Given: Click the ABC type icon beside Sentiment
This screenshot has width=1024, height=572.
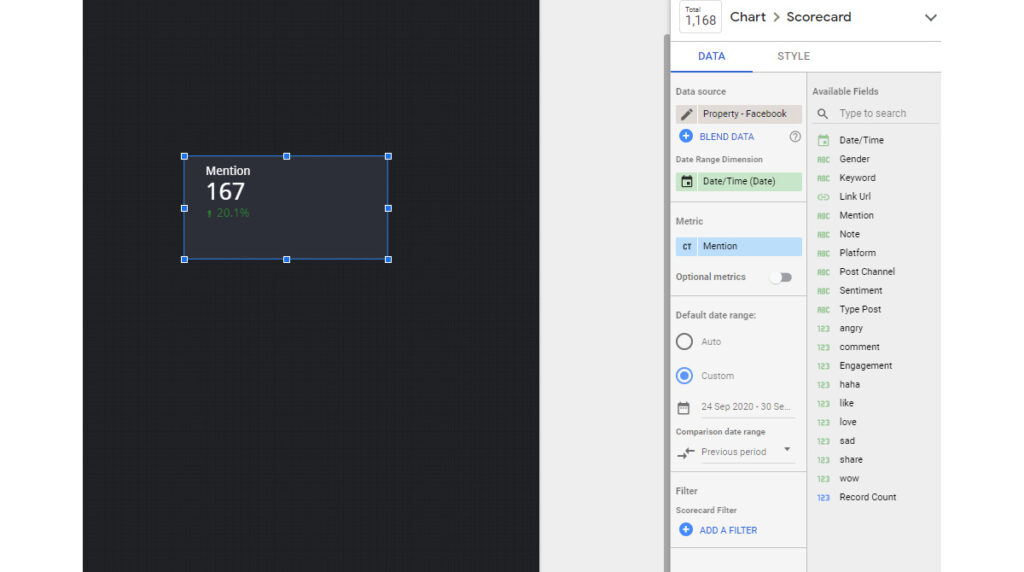Looking at the screenshot, I should [824, 291].
